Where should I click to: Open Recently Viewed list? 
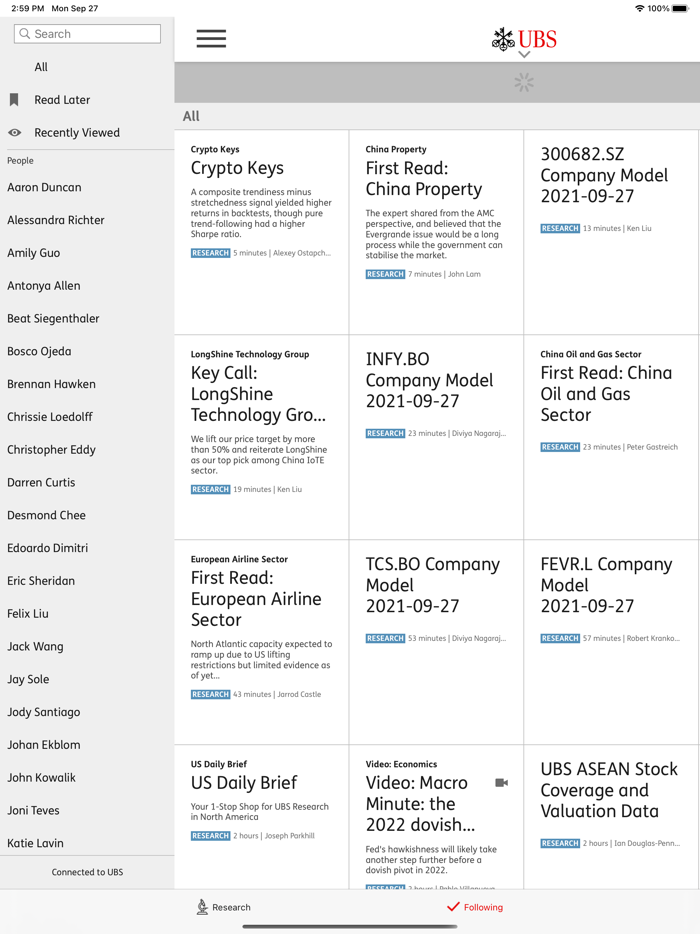[77, 133]
